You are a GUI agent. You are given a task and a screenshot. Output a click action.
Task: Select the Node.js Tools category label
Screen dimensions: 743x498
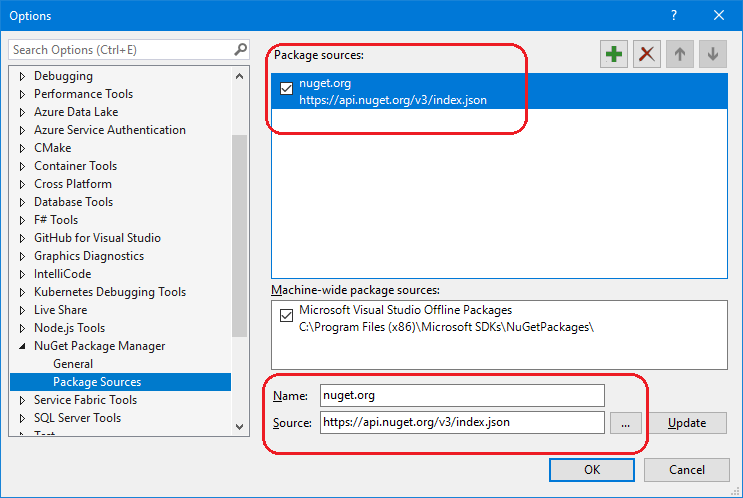point(69,328)
